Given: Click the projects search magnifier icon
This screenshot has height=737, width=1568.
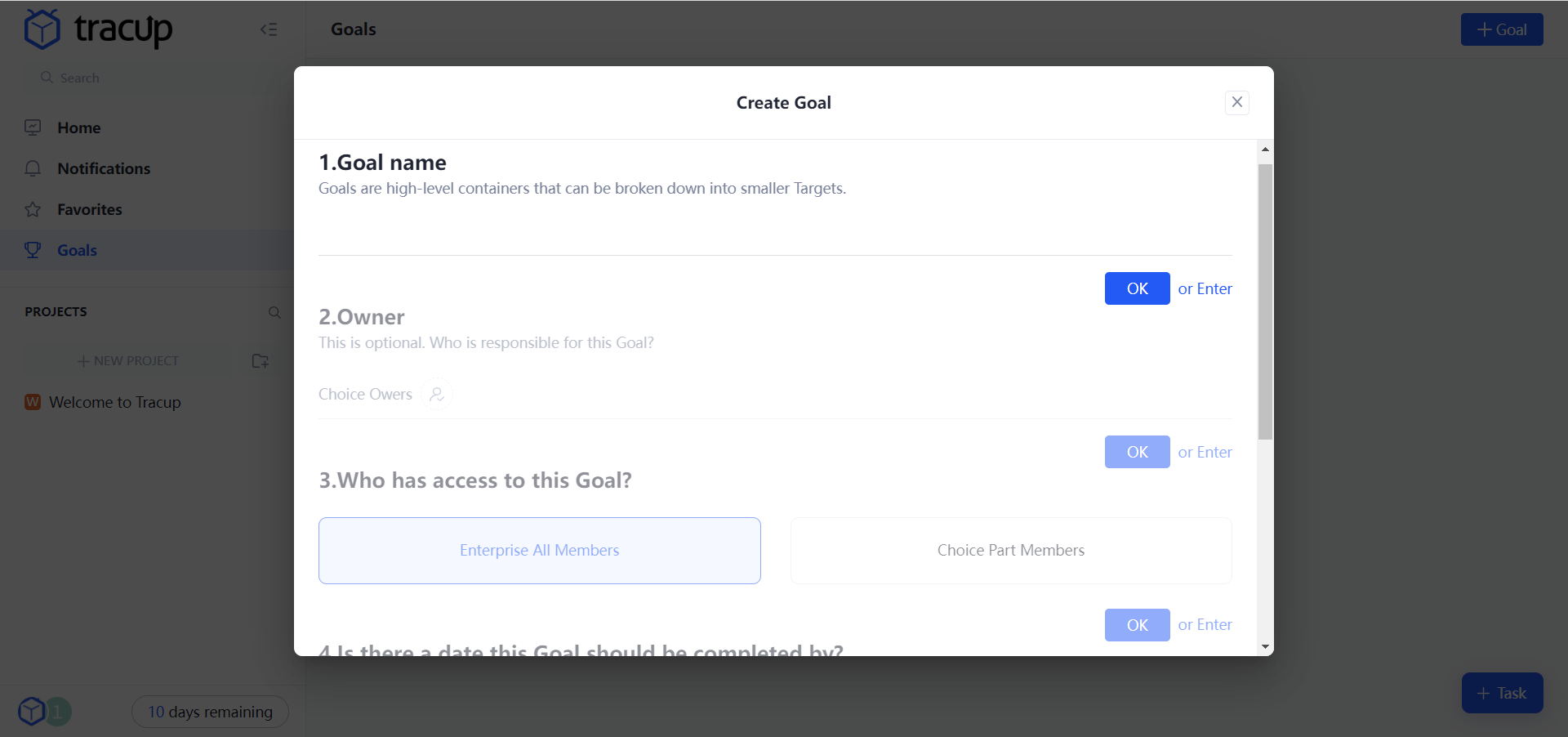Looking at the screenshot, I should click(274, 312).
